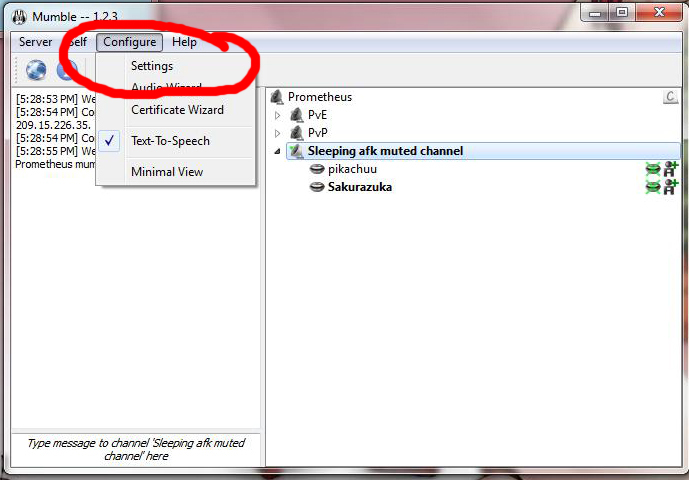
Task: Launch the Certificate Wizard
Action: pos(178,109)
